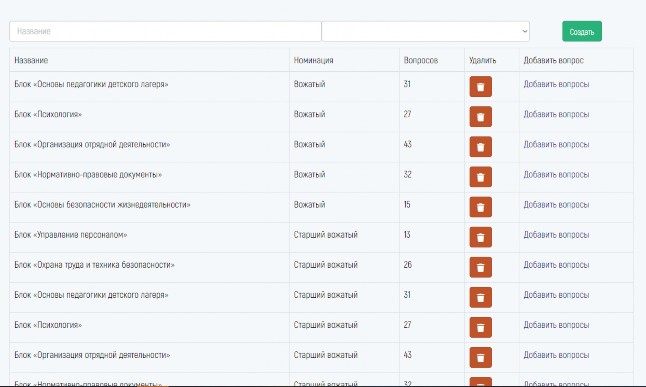Add questions to Вожатый «Психология» block
The height and width of the screenshot is (387, 646).
556,114
